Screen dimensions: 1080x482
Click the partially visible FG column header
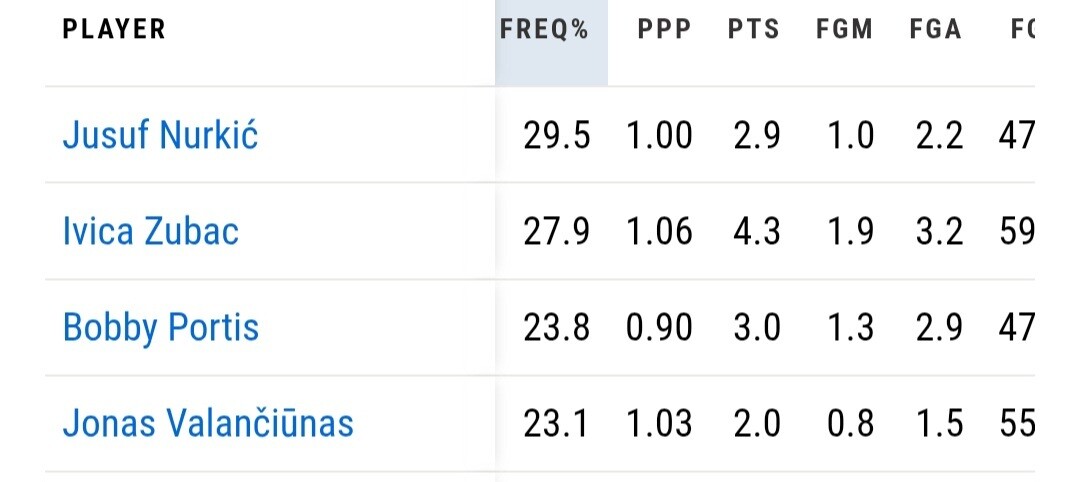pos(1022,30)
